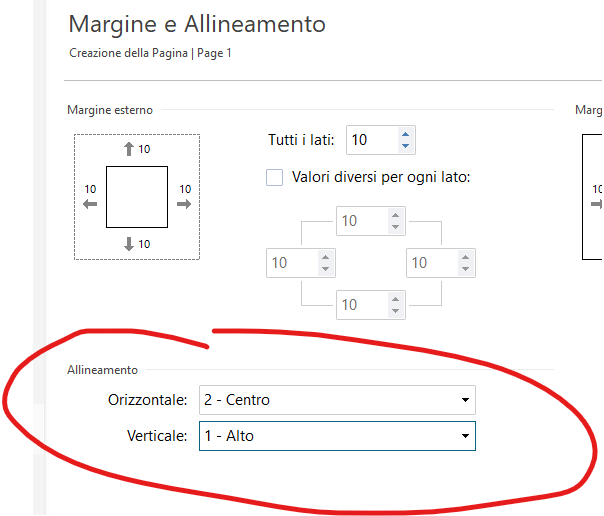604x516 pixels.
Task: Enable 'Valori diversi per ogni lato' checkbox
Action: 274,178
